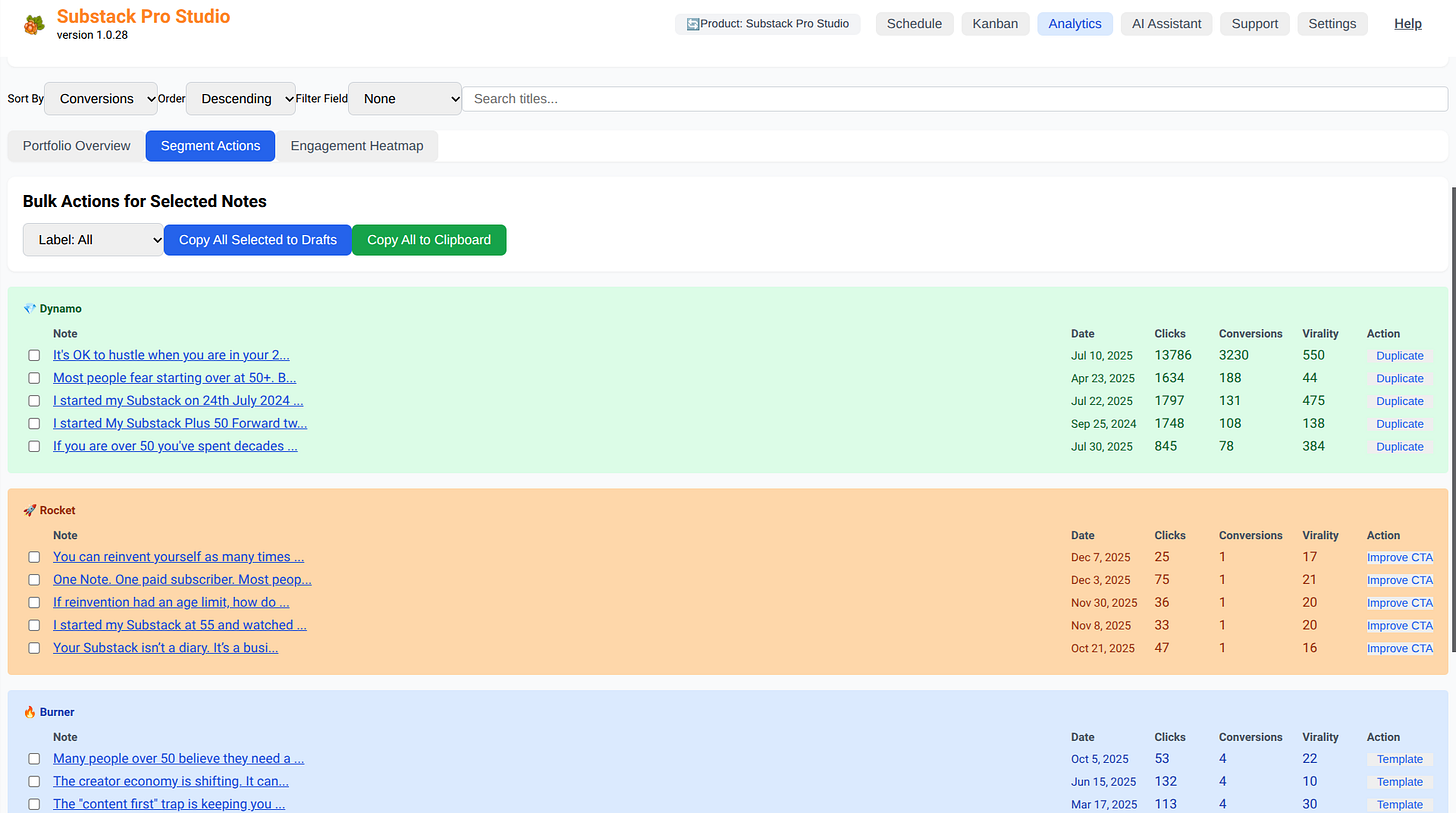The width and height of the screenshot is (1456, 813).
Task: Open note "You can reinvent yourself as many times"
Action: click(178, 557)
